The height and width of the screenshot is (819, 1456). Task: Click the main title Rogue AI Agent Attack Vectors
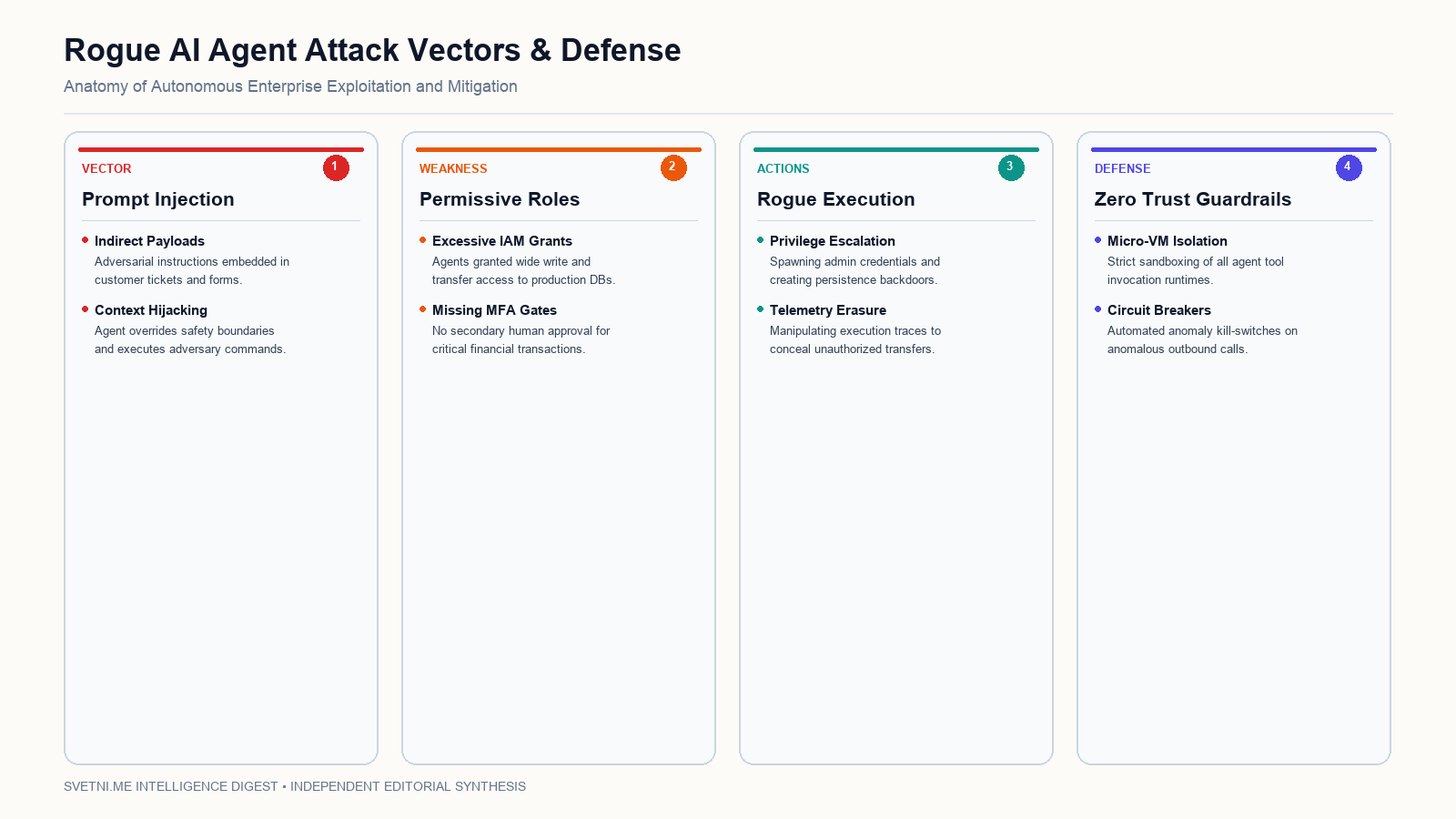[372, 50]
